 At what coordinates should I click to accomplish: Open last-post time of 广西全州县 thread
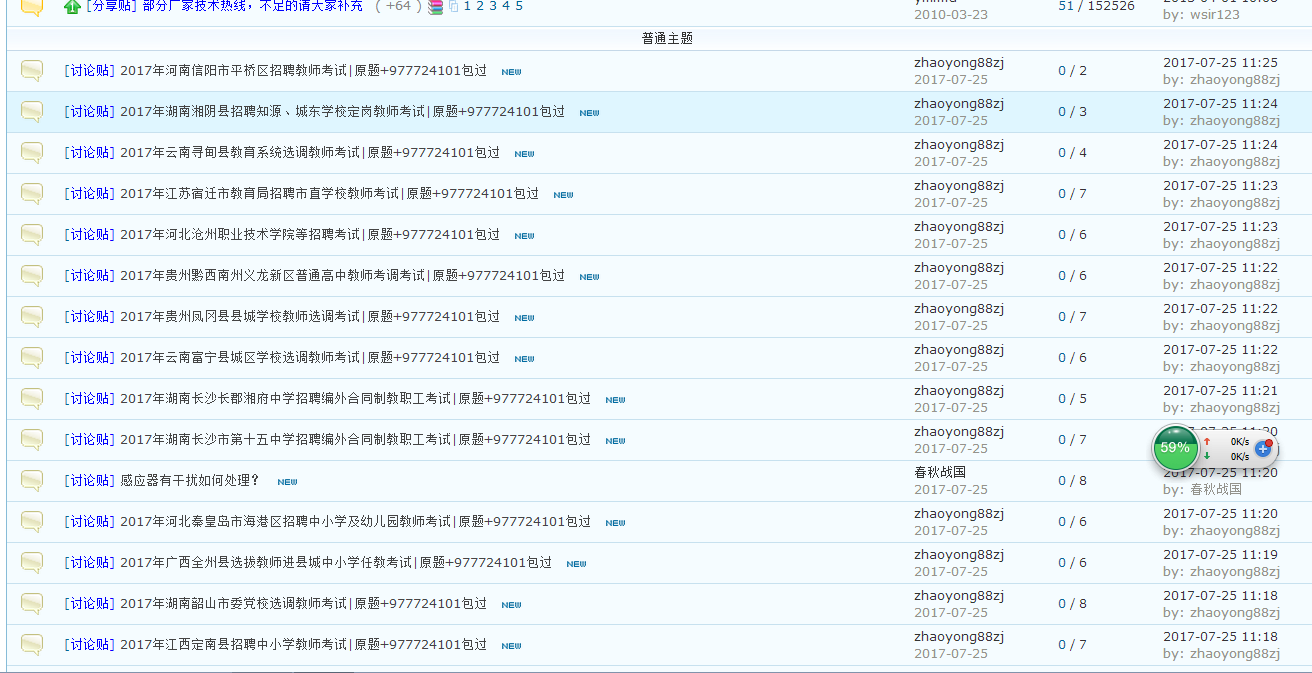pyautogui.click(x=1220, y=554)
